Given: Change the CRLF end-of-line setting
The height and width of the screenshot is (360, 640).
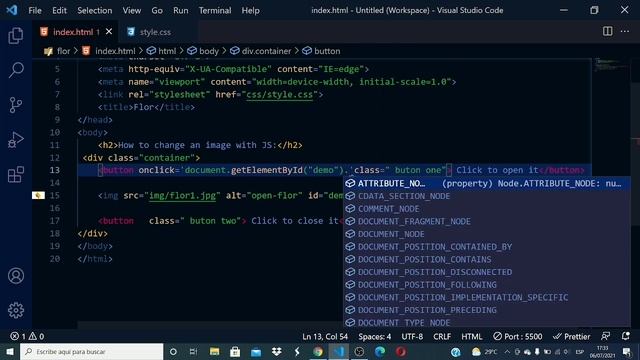Looking at the screenshot, I should point(442,336).
